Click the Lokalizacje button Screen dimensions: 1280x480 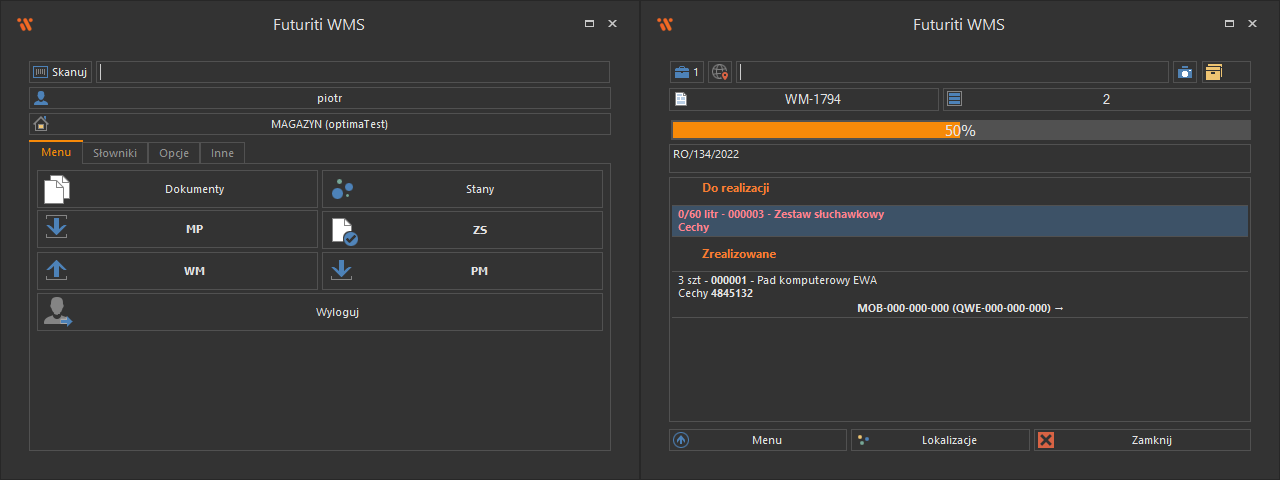pyautogui.click(x=940, y=440)
